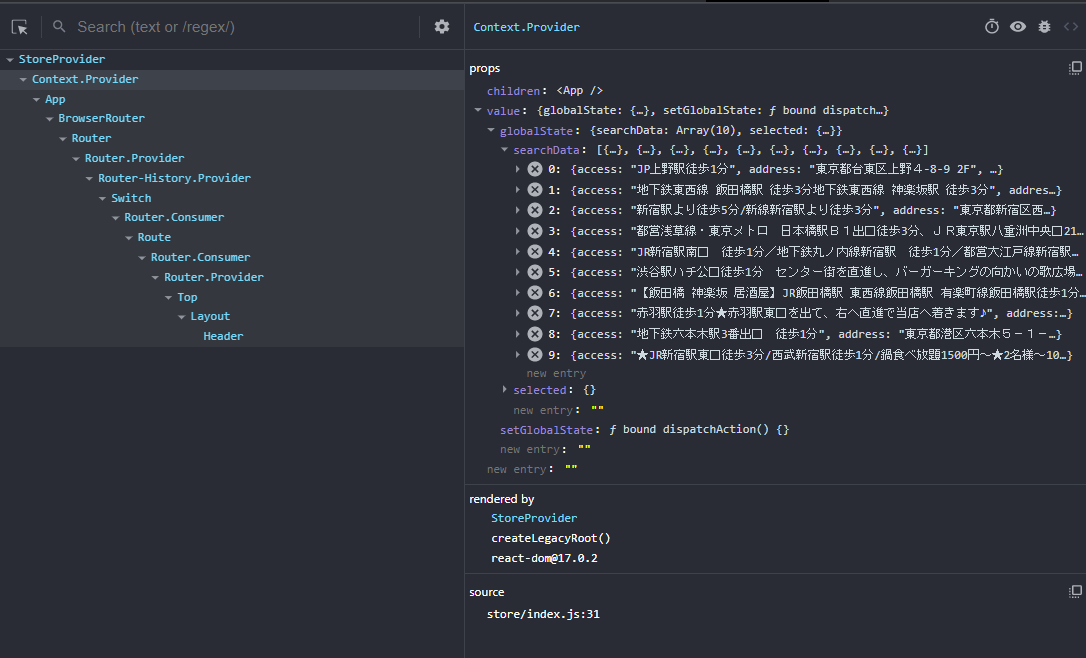Remove entry 9 from searchData
Screen dimensions: 1086x658
(x=533, y=353)
